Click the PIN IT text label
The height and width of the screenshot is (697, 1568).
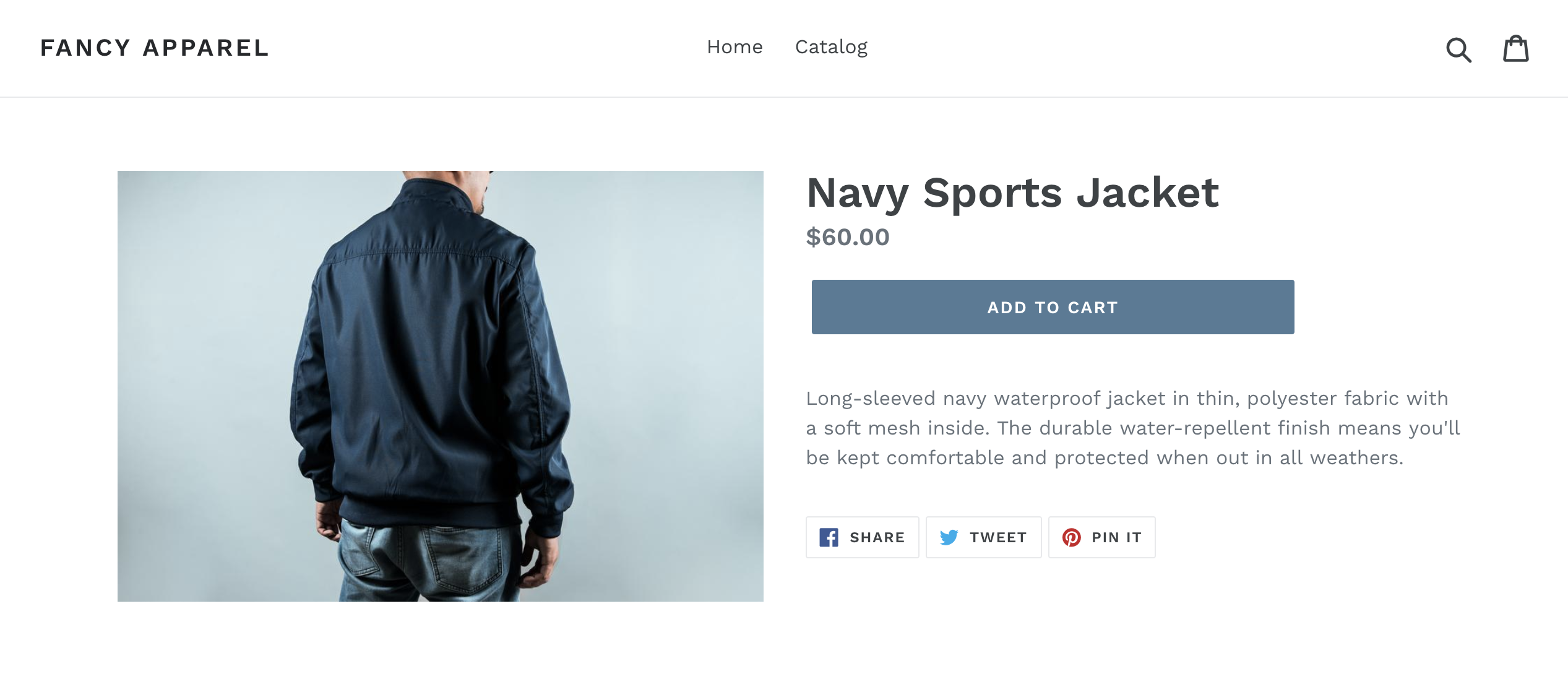1116,538
